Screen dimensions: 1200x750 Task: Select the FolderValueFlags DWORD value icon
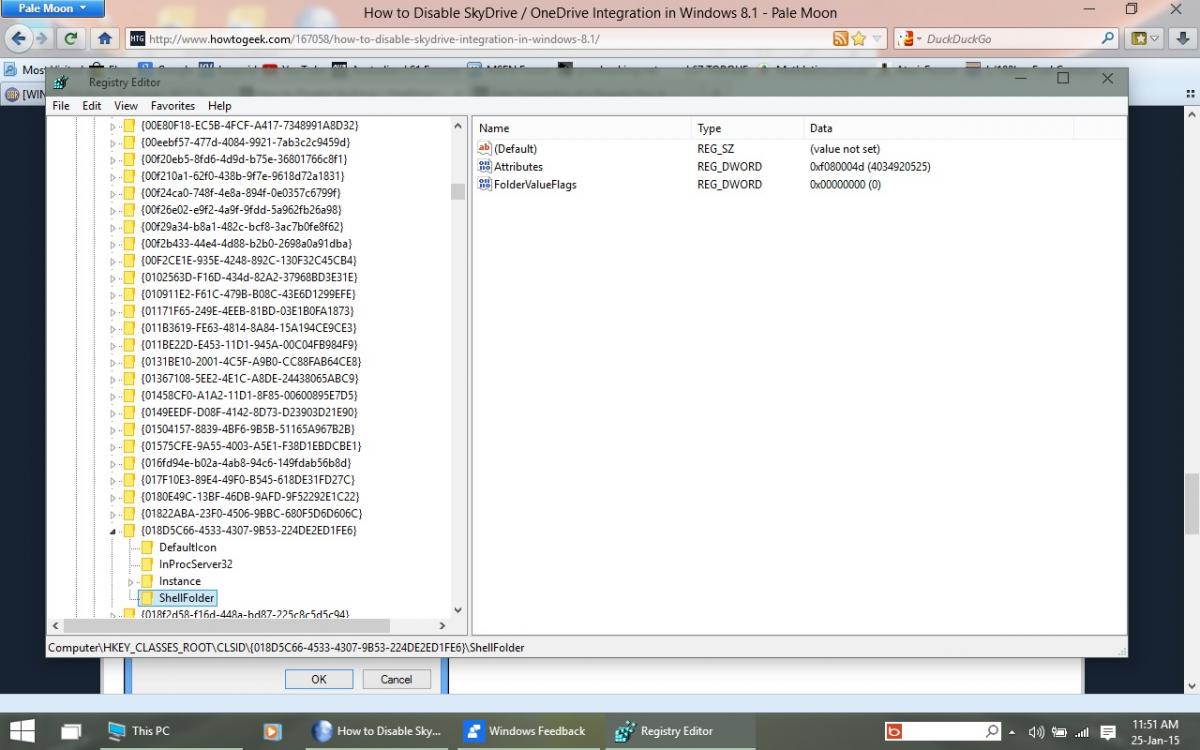[485, 185]
